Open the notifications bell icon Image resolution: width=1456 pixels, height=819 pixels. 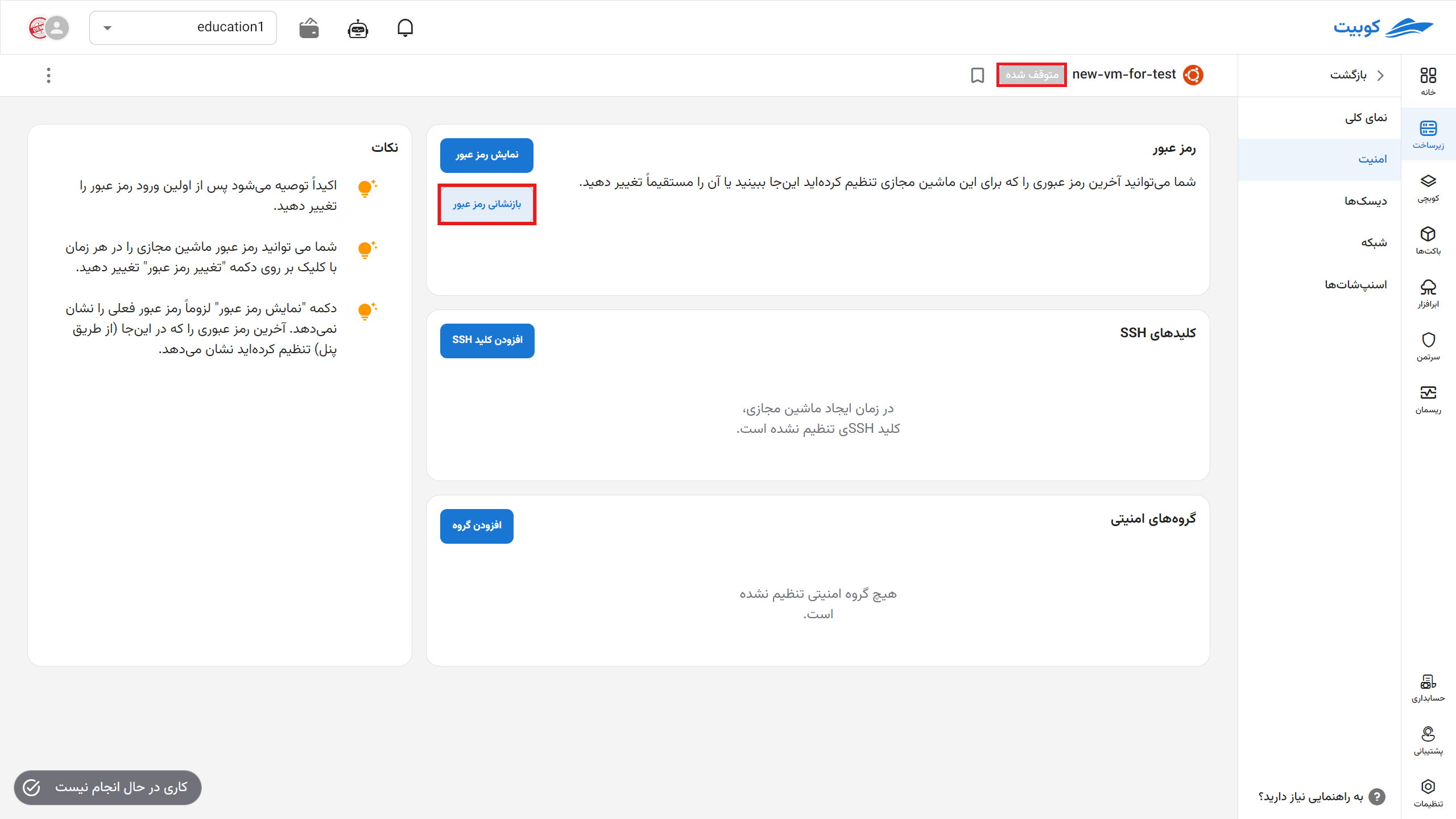click(405, 27)
